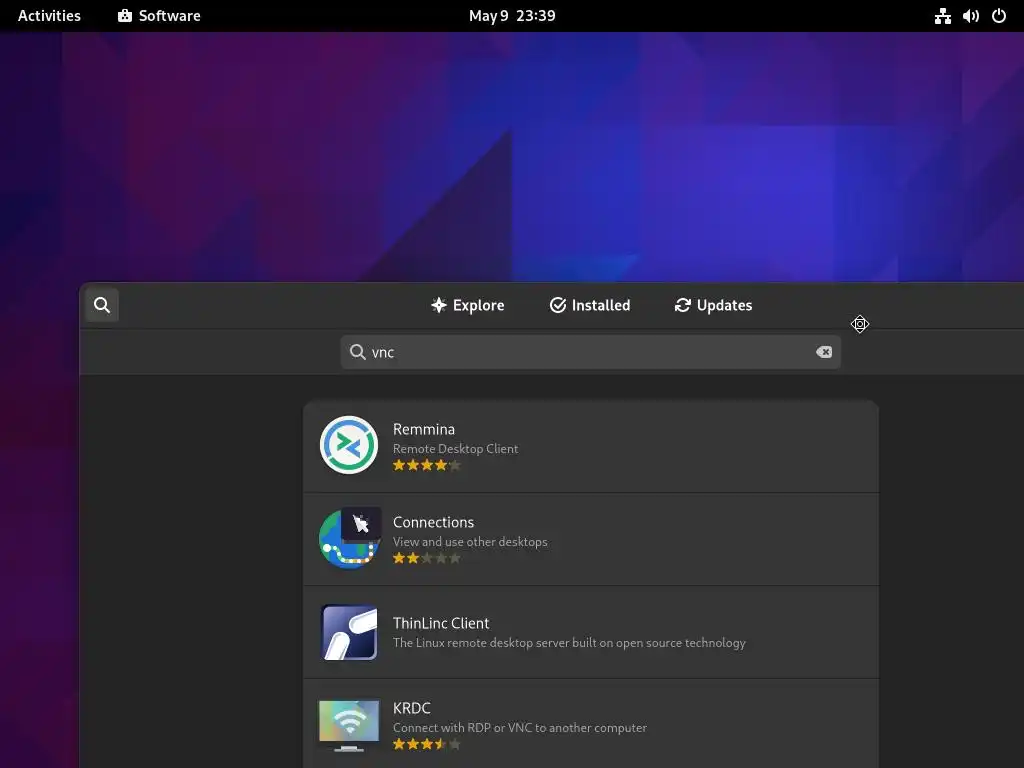Focus the search field containing vnc
Screen dimensions: 1024x768
tap(590, 352)
